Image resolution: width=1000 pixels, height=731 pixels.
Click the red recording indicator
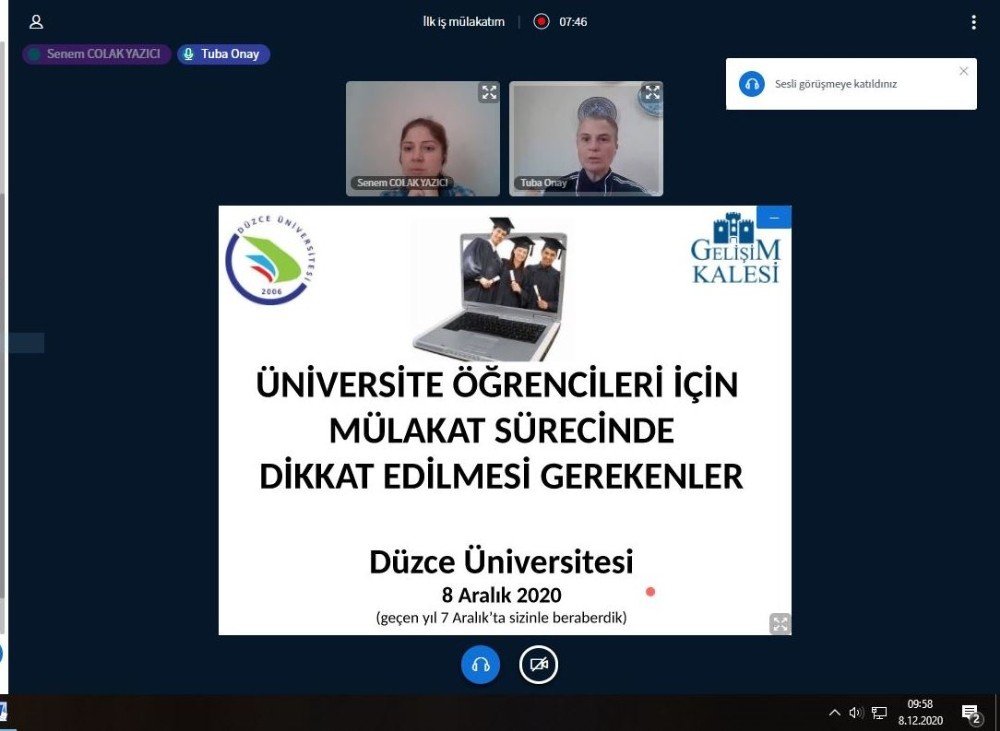coord(541,20)
